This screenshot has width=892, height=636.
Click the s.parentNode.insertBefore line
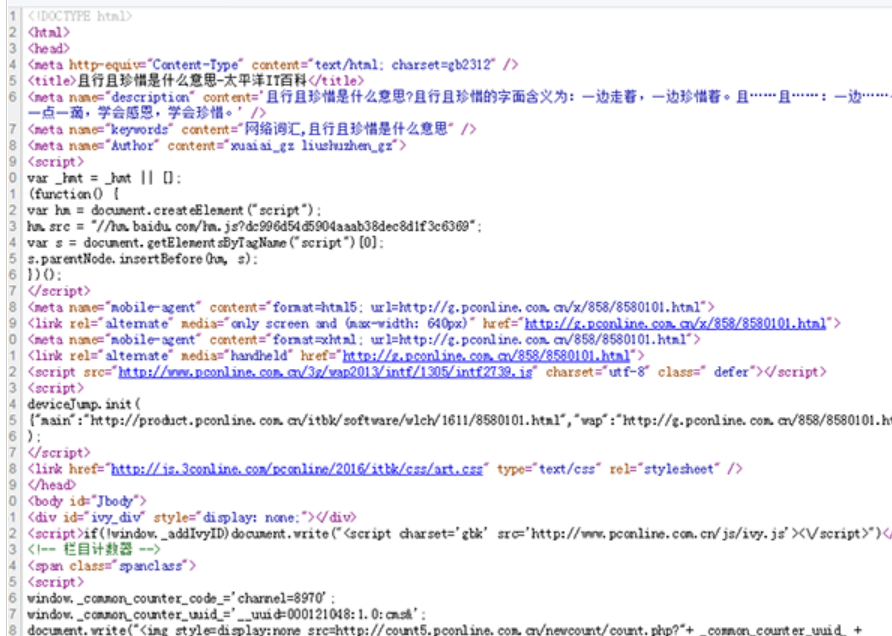142,258
